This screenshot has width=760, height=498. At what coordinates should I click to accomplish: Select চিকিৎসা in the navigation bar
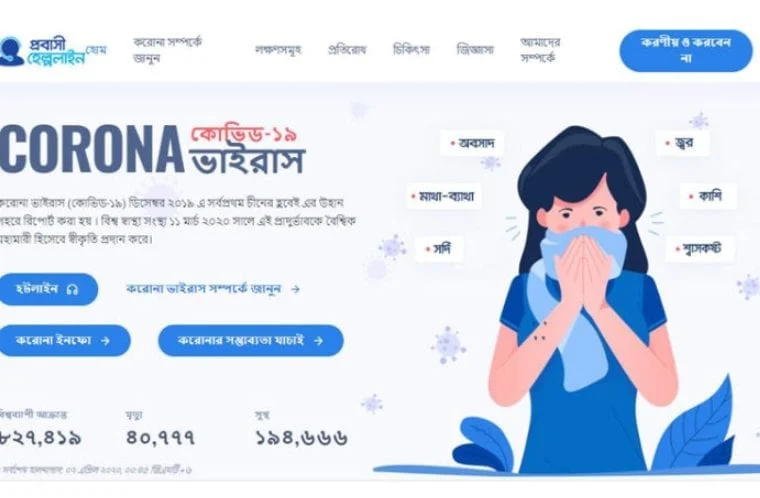click(411, 49)
